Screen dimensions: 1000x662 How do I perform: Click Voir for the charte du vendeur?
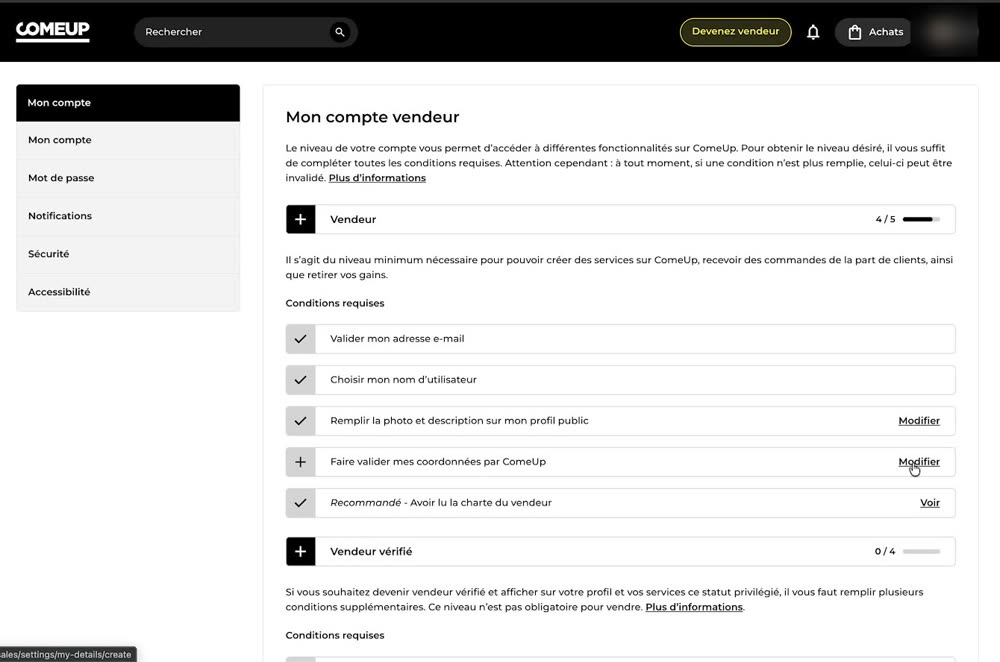pyautogui.click(x=930, y=503)
